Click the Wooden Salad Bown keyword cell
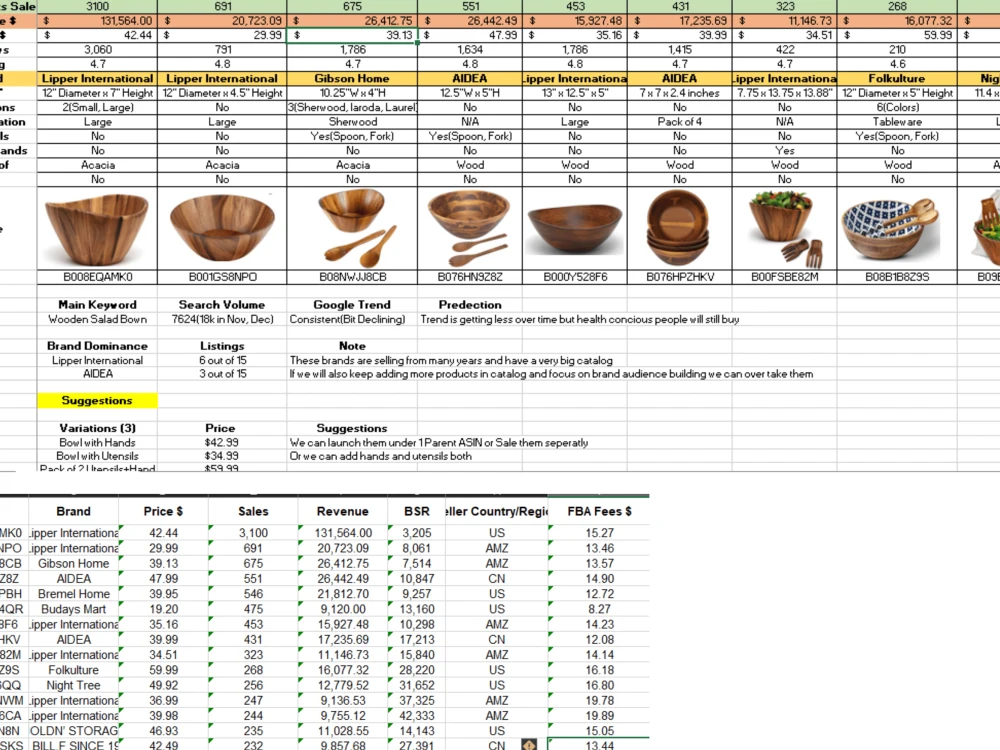The height and width of the screenshot is (750, 1000). (97, 319)
